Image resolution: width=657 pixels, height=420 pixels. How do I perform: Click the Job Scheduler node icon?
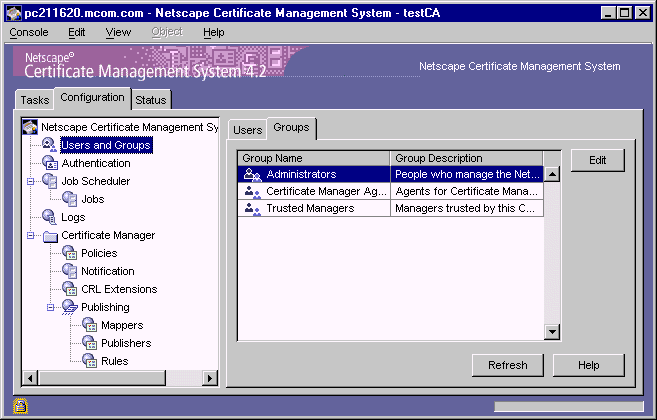tap(50, 181)
